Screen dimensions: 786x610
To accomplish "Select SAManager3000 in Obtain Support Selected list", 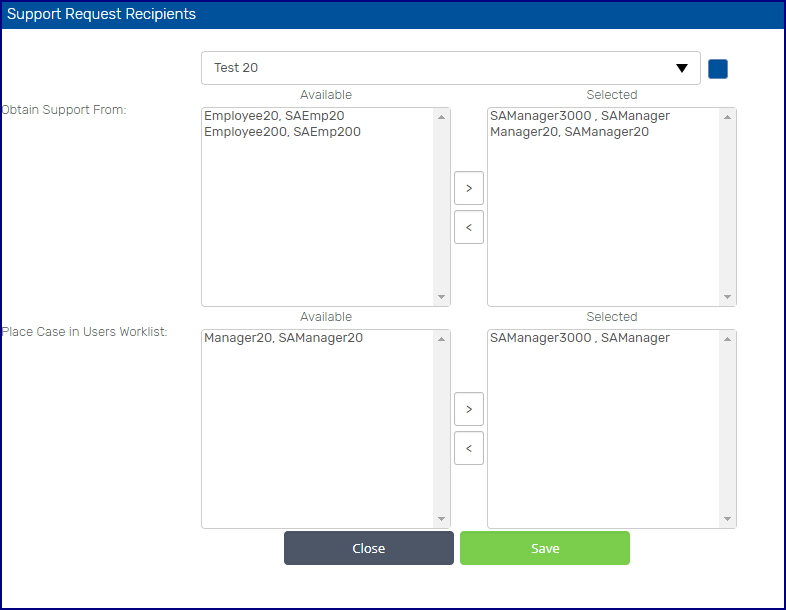I will 579,116.
